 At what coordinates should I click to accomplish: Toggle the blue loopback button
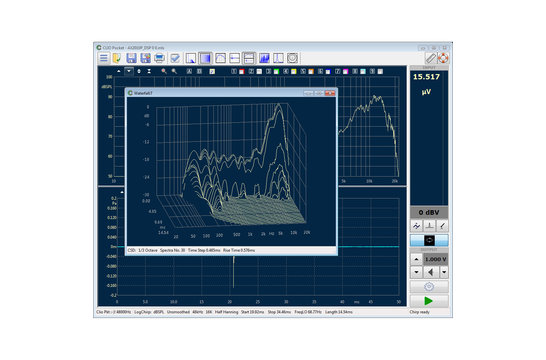coord(429,240)
